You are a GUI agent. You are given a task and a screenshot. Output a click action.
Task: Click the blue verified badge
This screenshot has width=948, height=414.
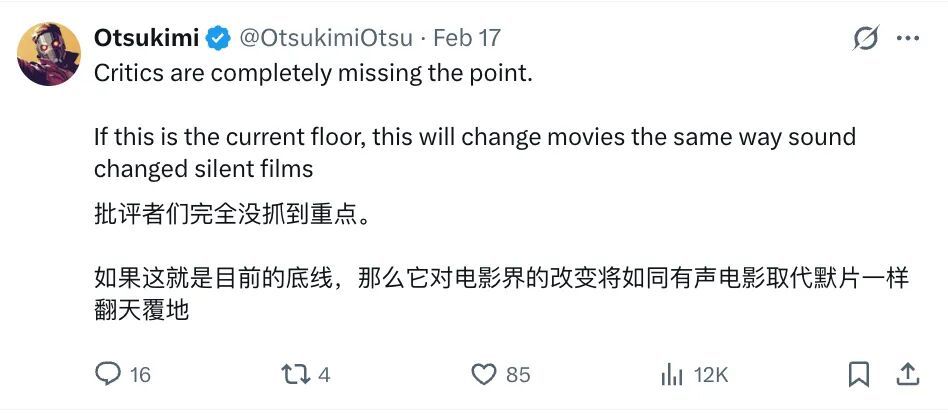tap(219, 38)
